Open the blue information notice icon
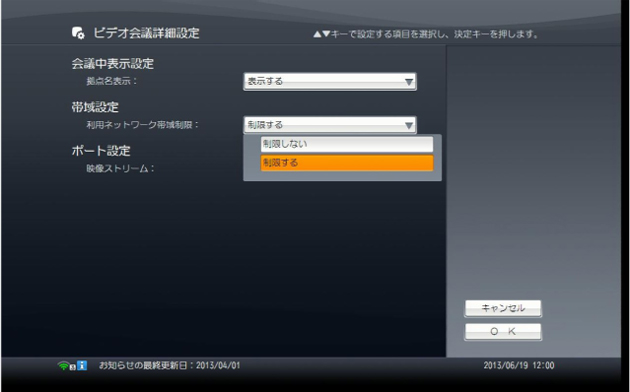This screenshot has height=392, width=630. tap(82, 365)
